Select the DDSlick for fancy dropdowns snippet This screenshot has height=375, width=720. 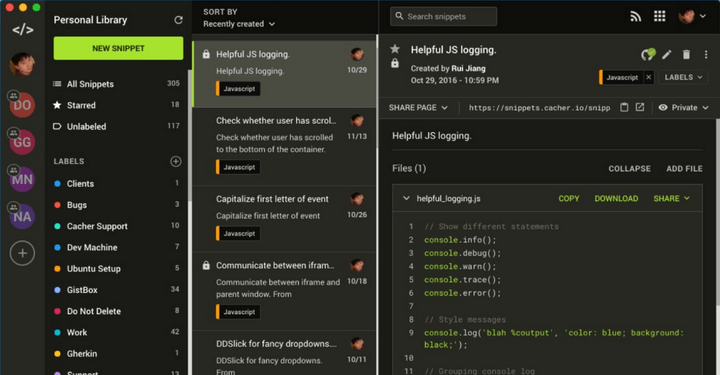pyautogui.click(x=284, y=353)
